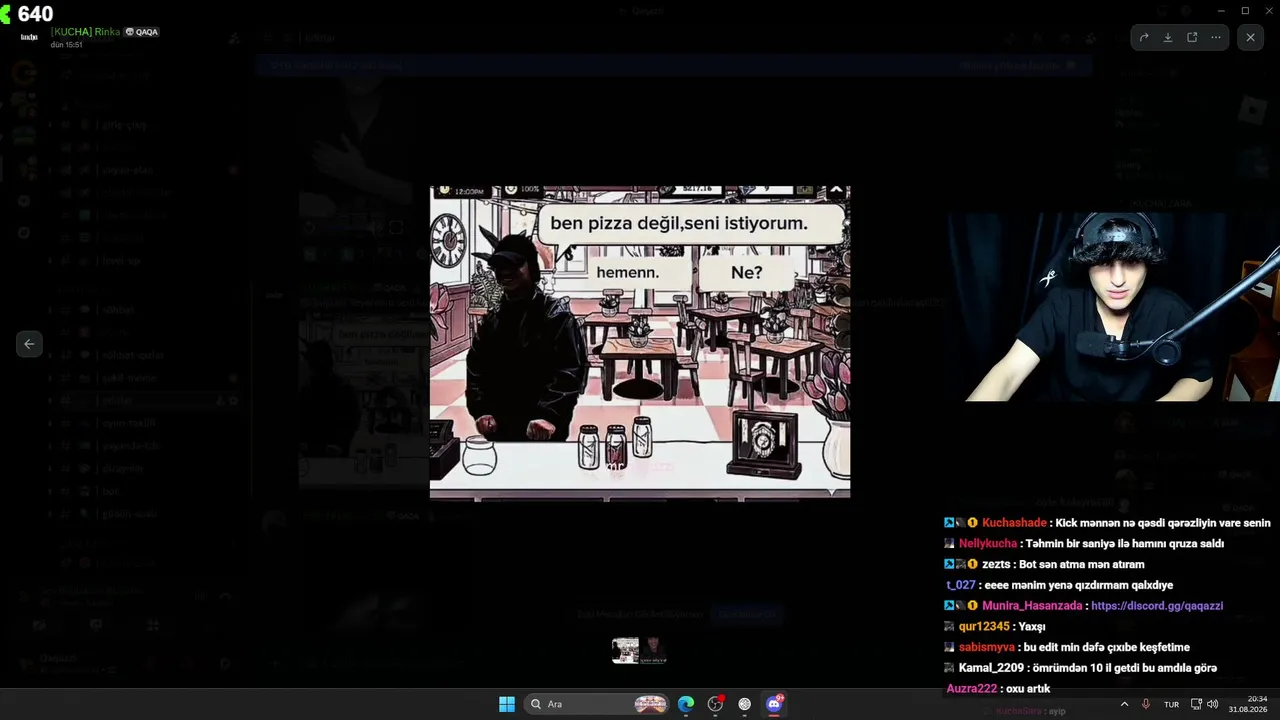The height and width of the screenshot is (720, 1280).
Task: Open the discord.gg/qaqazzi invite link in chat
Action: 1157,606
